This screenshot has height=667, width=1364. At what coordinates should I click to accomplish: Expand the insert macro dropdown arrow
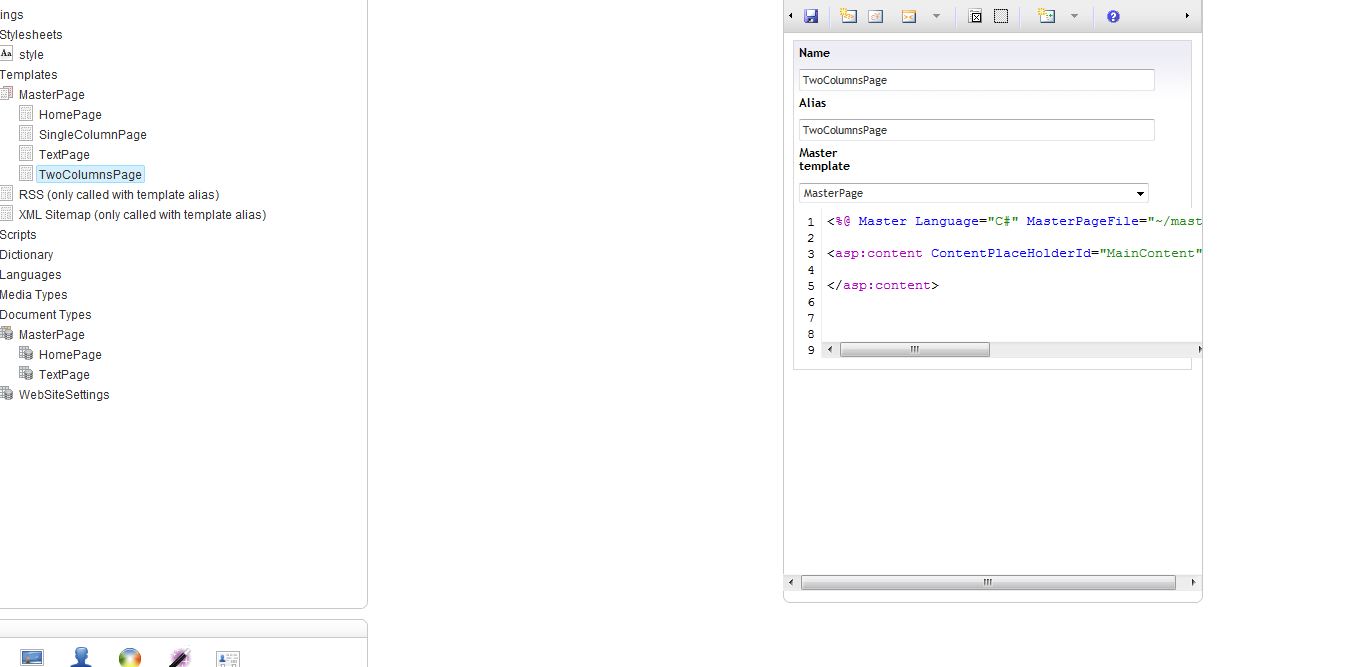click(936, 16)
